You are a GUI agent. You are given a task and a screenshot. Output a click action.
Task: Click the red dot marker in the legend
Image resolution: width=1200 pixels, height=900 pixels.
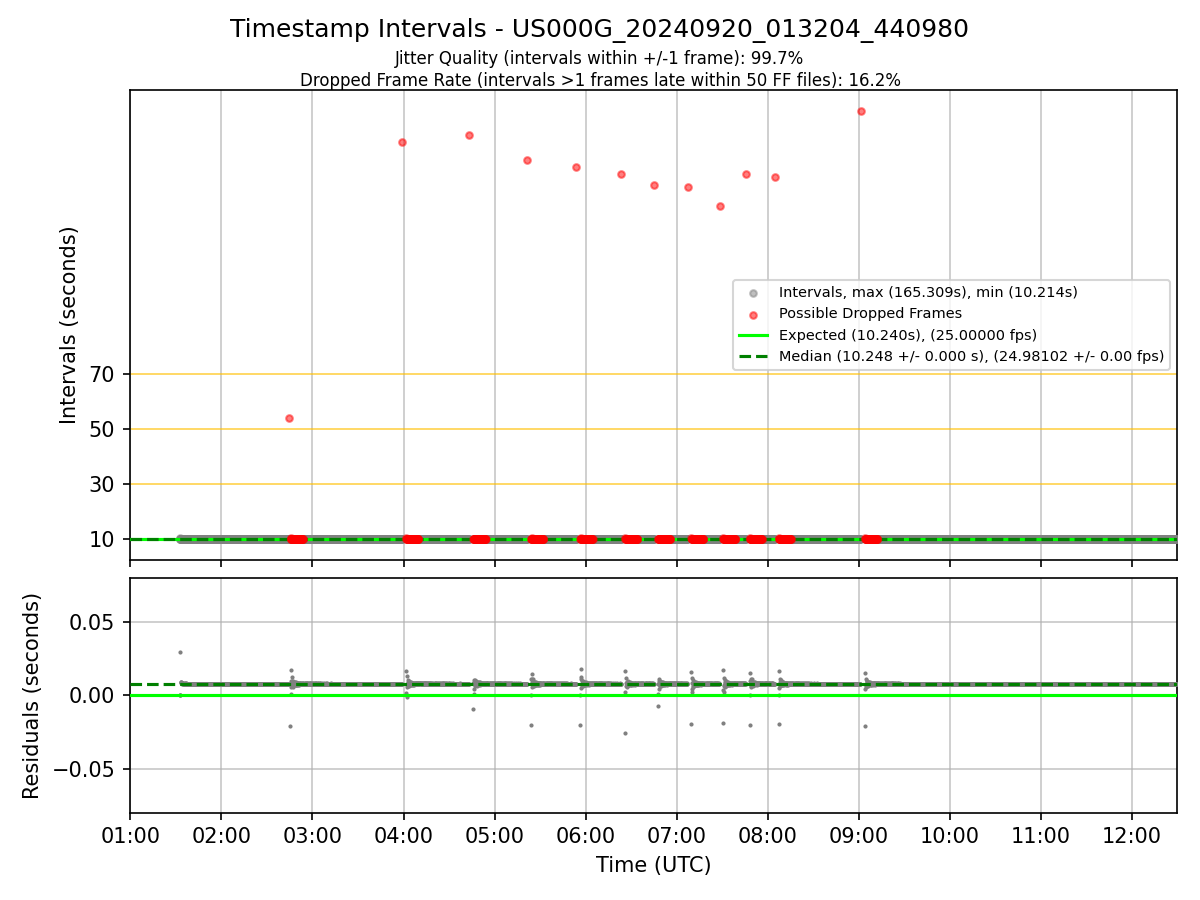pyautogui.click(x=754, y=314)
